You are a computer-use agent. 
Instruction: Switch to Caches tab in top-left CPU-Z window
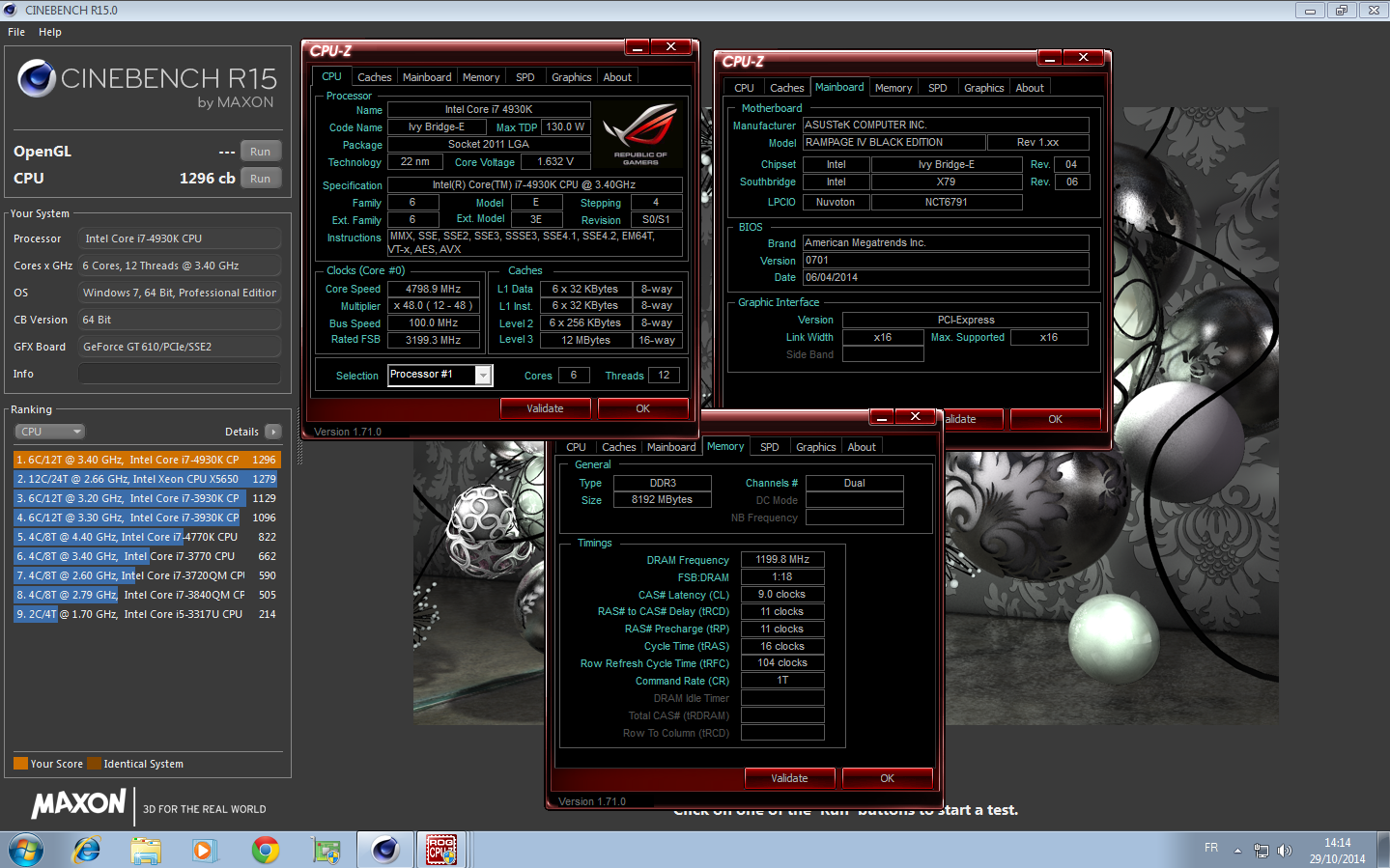point(375,77)
